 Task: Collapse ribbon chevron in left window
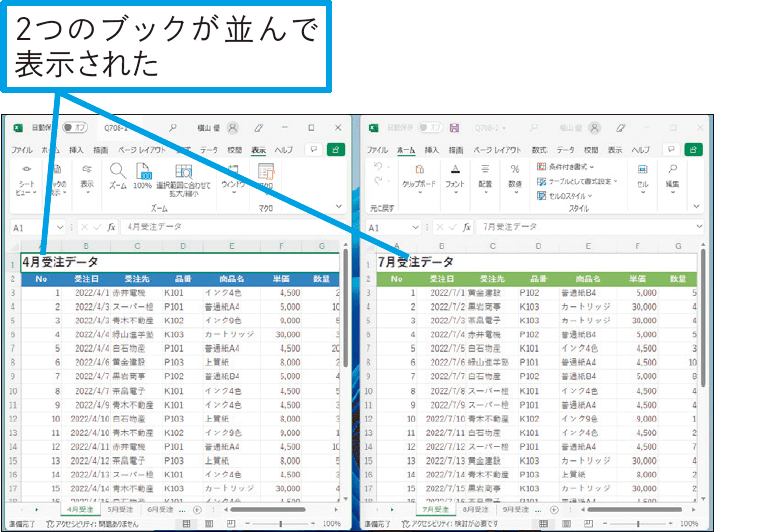coord(339,206)
